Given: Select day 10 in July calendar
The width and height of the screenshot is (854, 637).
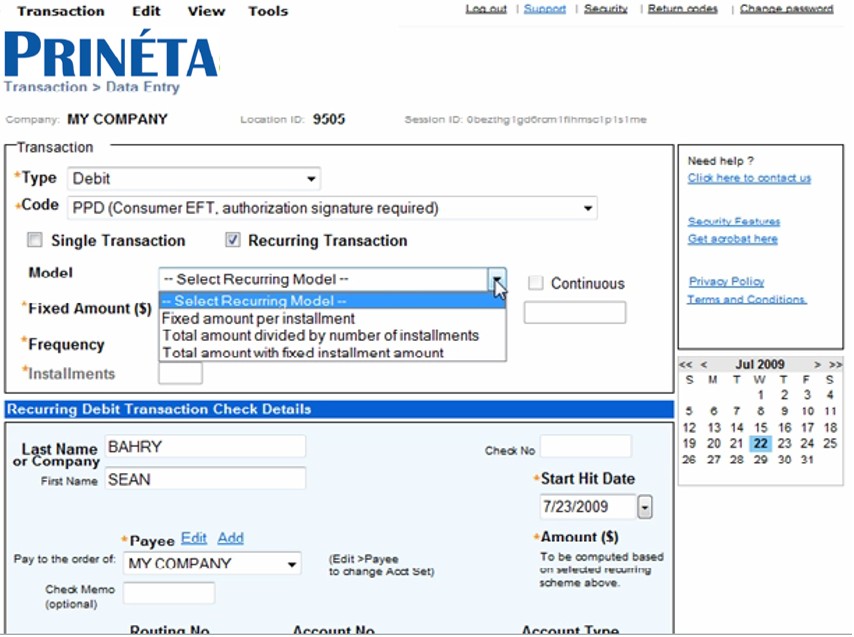Looking at the screenshot, I should 808,411.
